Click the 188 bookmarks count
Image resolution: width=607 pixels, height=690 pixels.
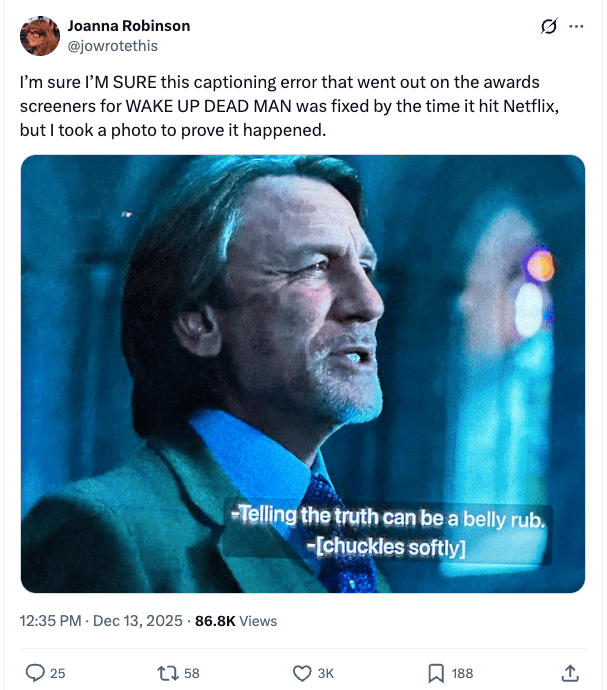[x=461, y=673]
